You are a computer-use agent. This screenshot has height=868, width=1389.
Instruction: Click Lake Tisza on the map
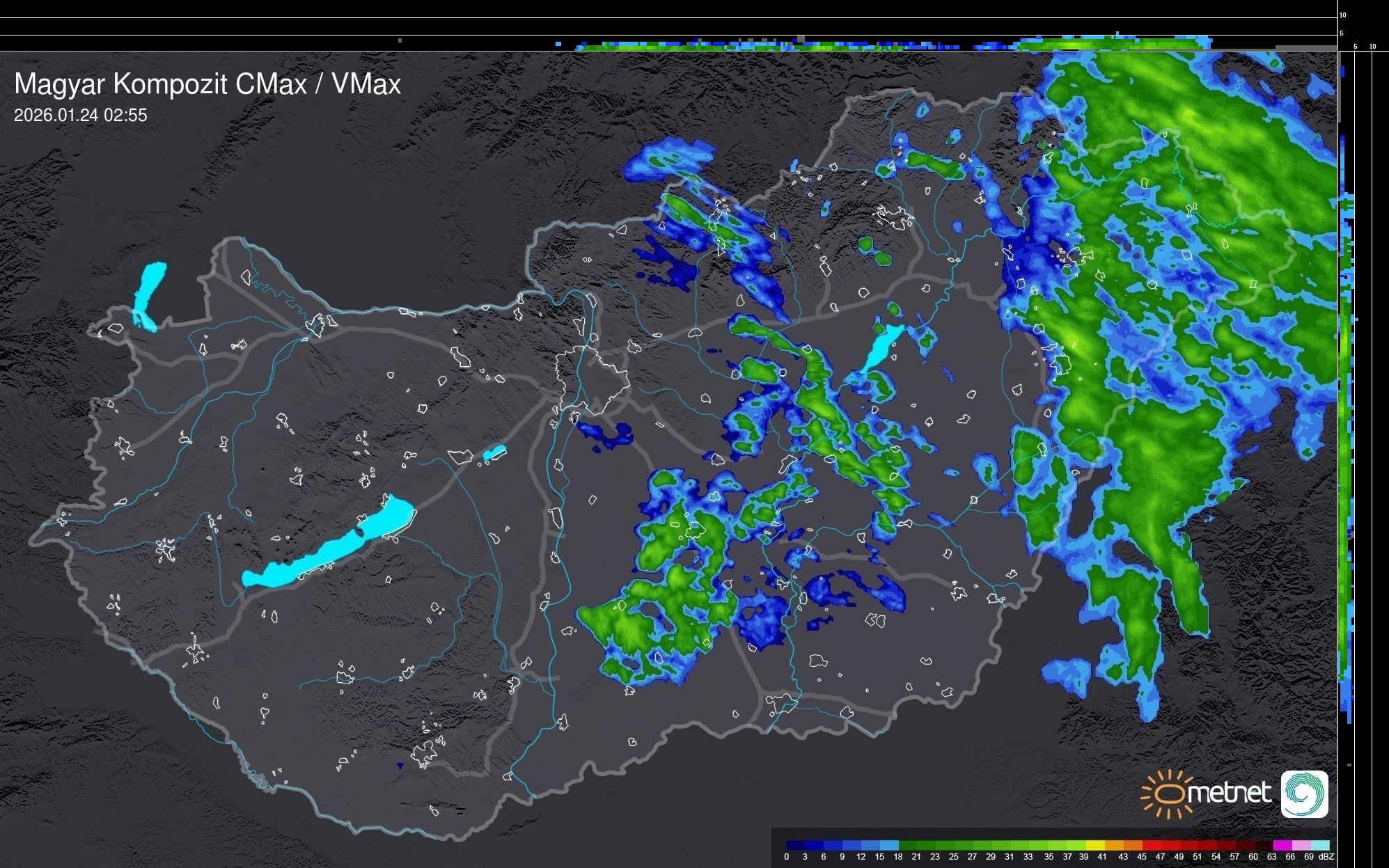coord(881,348)
